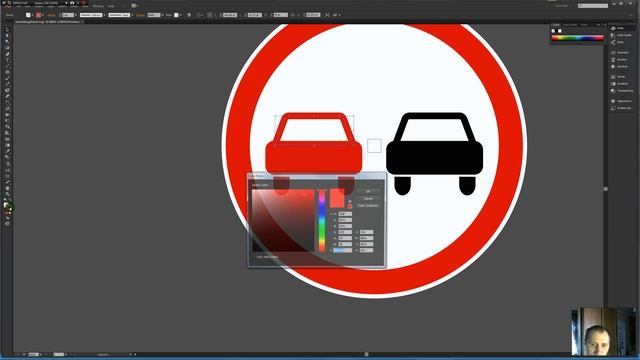Click the K (black) percentage field

pos(367,250)
